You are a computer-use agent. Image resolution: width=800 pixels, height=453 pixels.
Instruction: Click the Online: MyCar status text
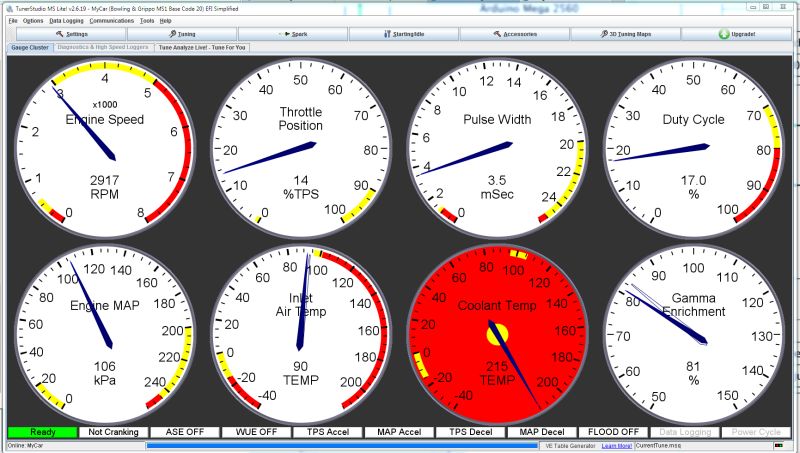25,446
